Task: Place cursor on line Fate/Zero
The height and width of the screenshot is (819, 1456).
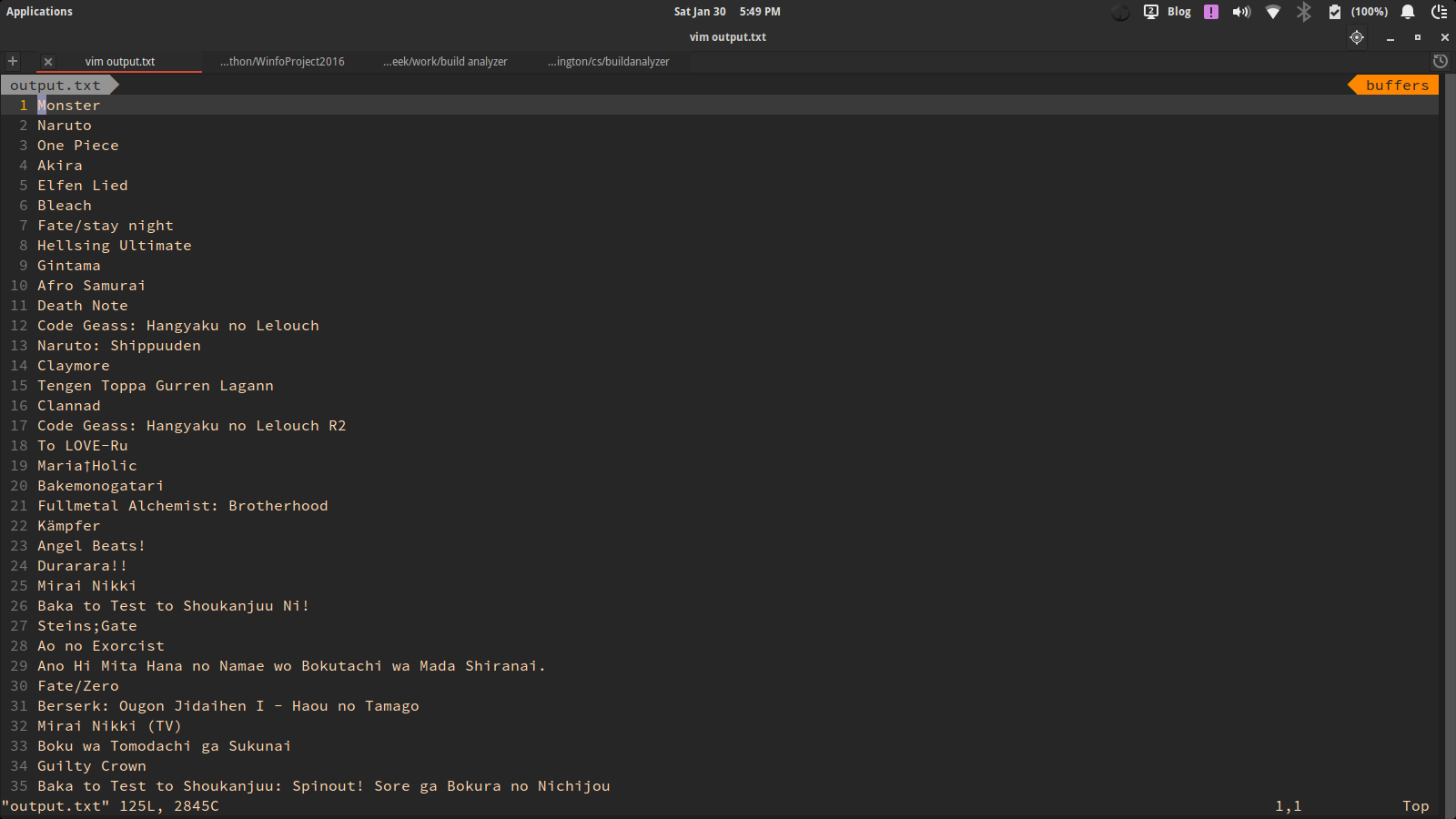Action: (x=78, y=686)
